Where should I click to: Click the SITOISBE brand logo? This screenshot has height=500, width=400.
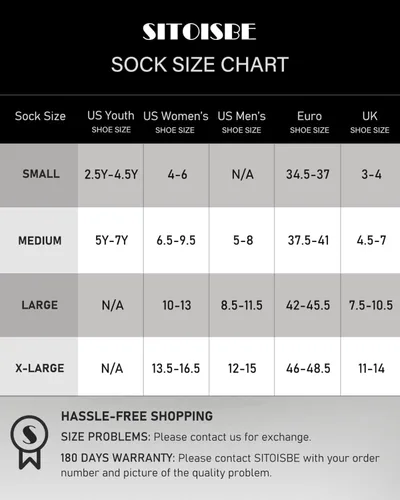(x=199, y=32)
